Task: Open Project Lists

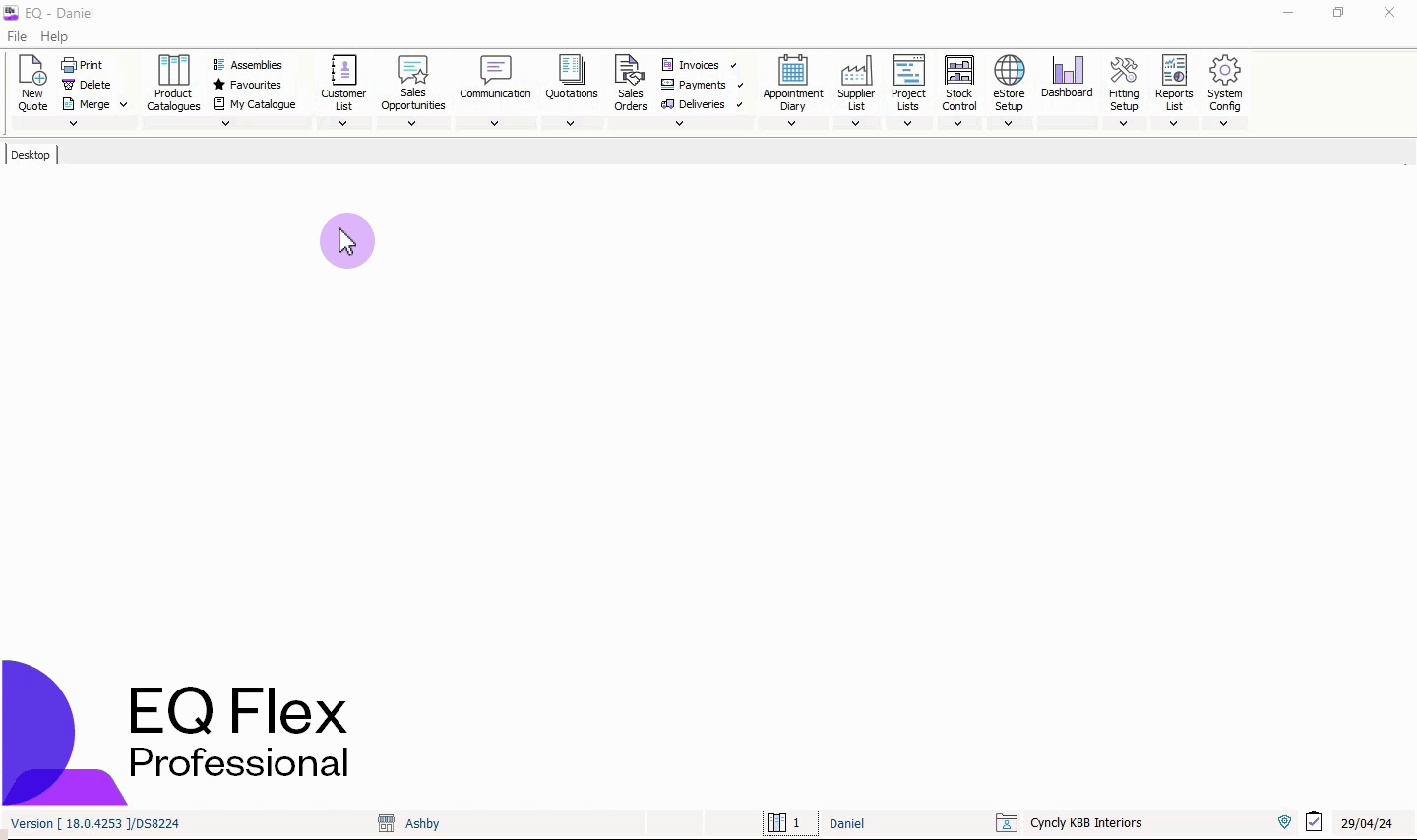Action: point(908,84)
